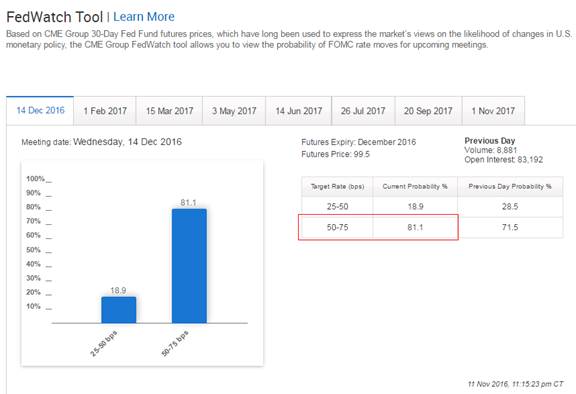Click the FedWatch Tool title
576x394 pixels.
(54, 17)
